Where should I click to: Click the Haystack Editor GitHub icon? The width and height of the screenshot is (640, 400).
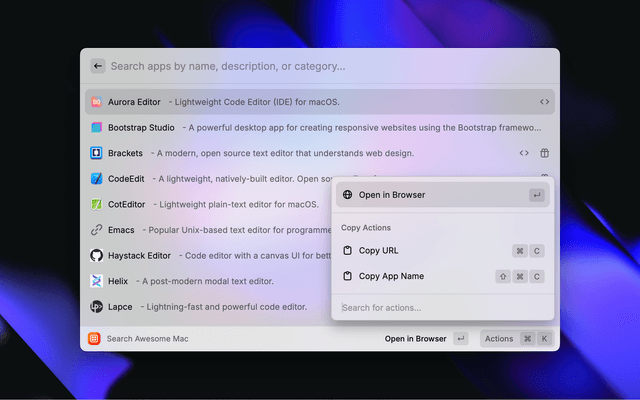coord(97,256)
